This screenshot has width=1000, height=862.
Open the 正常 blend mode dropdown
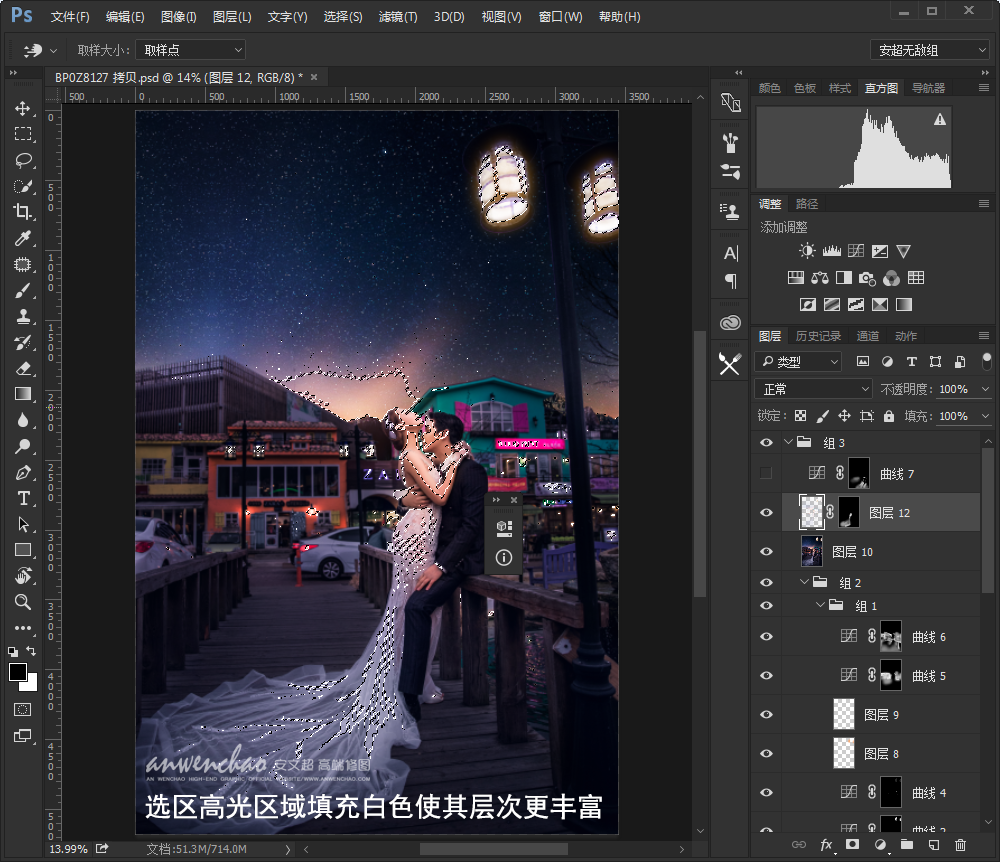[x=813, y=389]
